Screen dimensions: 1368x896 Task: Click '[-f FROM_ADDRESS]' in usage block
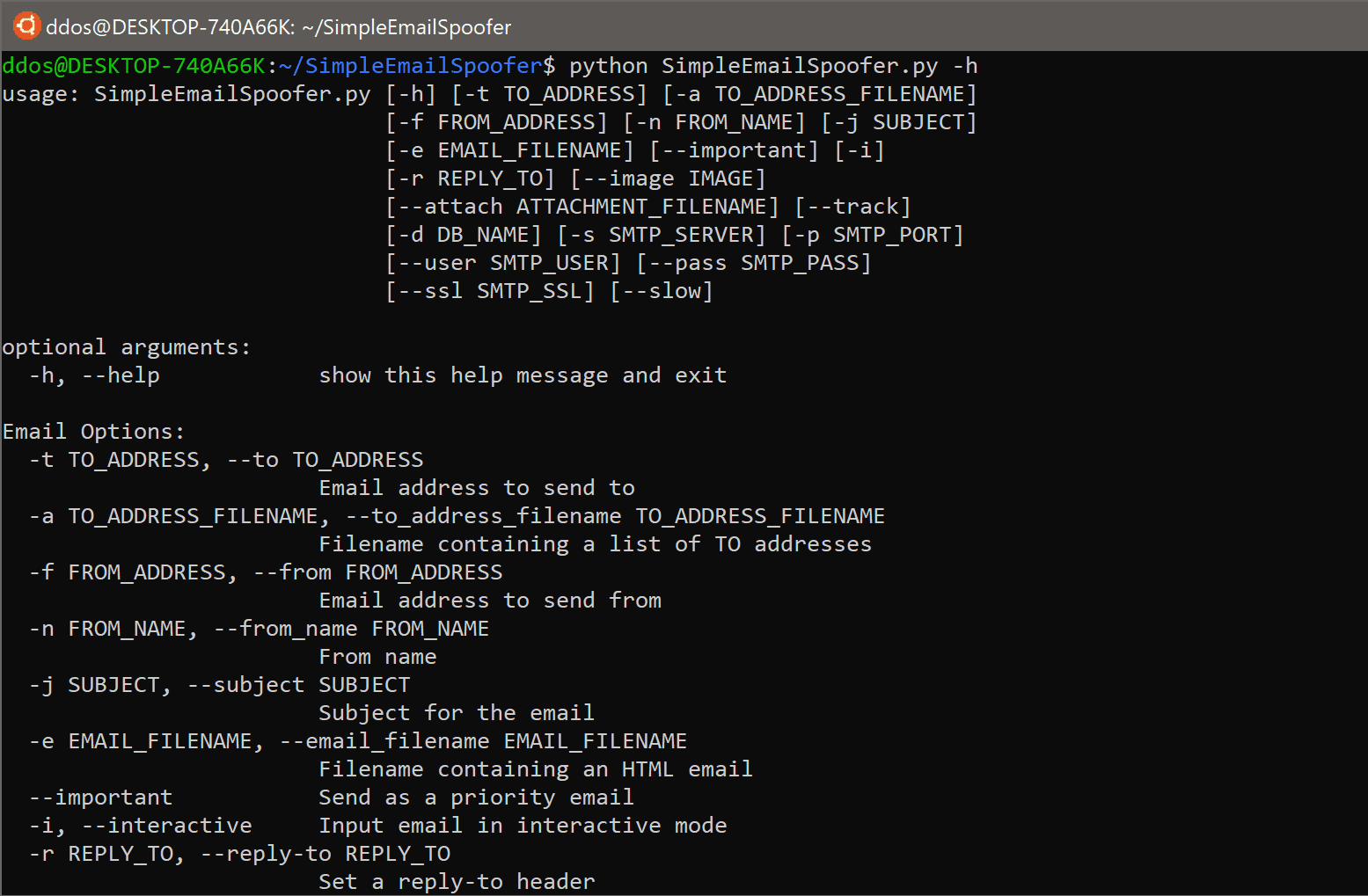497,122
